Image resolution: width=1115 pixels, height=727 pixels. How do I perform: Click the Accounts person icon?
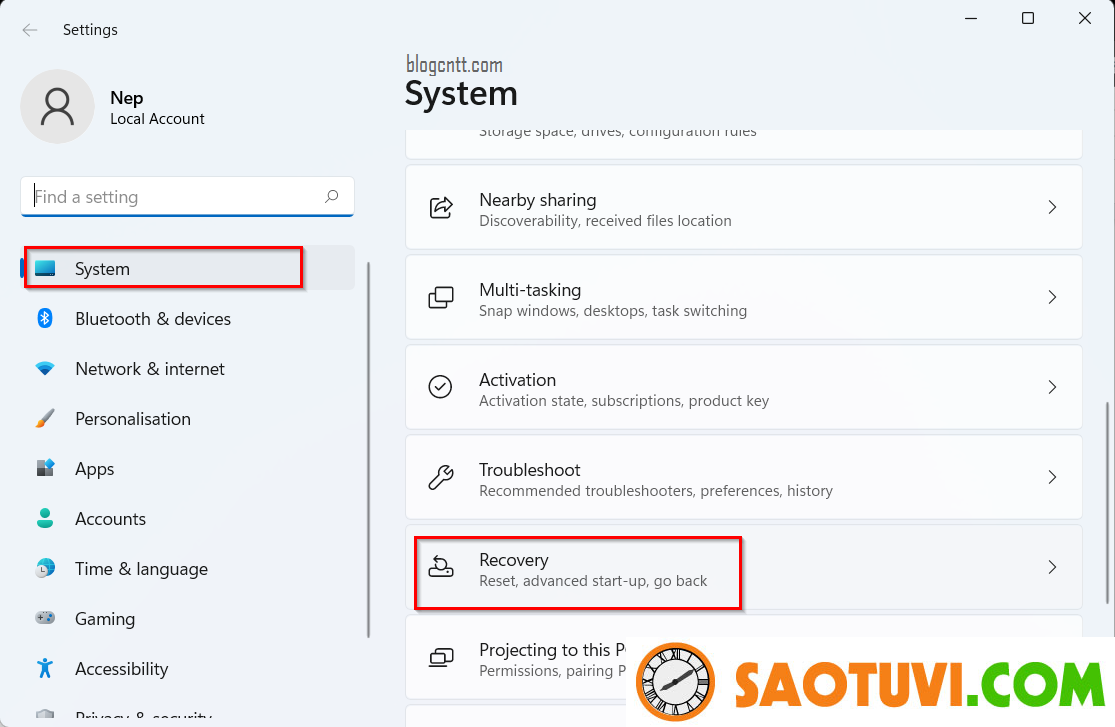pos(45,518)
